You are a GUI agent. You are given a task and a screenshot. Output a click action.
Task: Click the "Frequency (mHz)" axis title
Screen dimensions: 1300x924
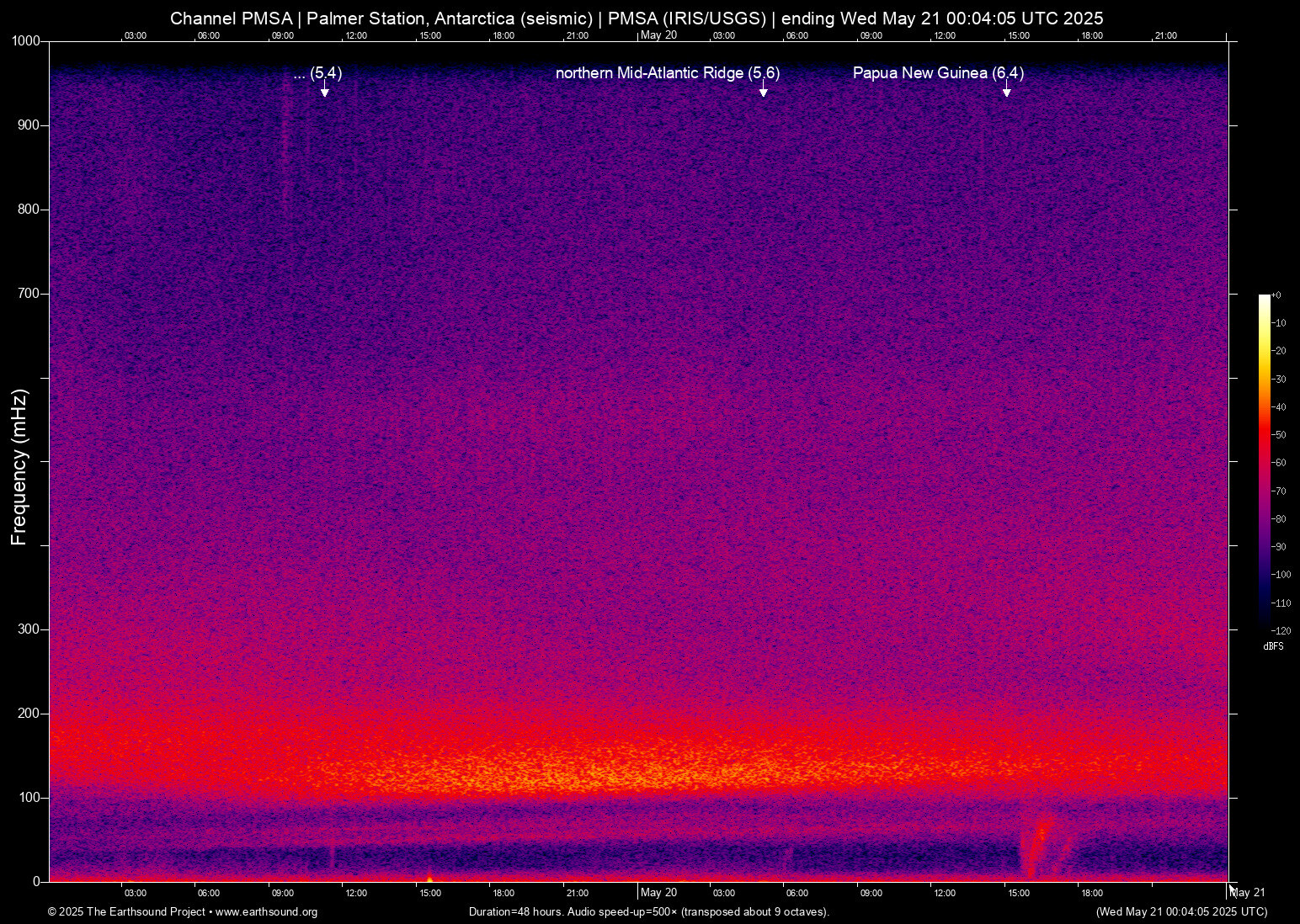coord(19,467)
